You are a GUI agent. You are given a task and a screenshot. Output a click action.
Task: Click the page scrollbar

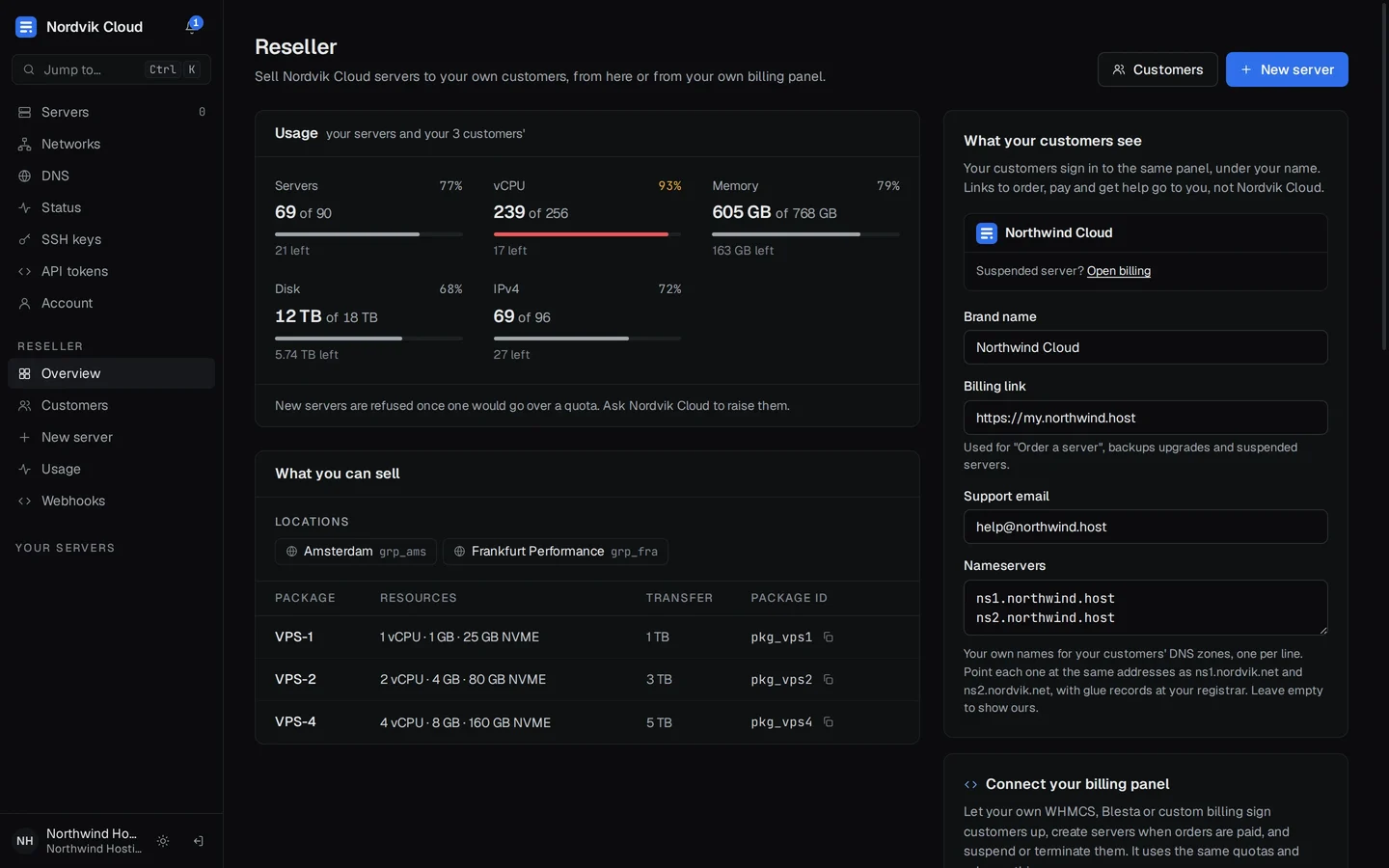pos(1385,178)
